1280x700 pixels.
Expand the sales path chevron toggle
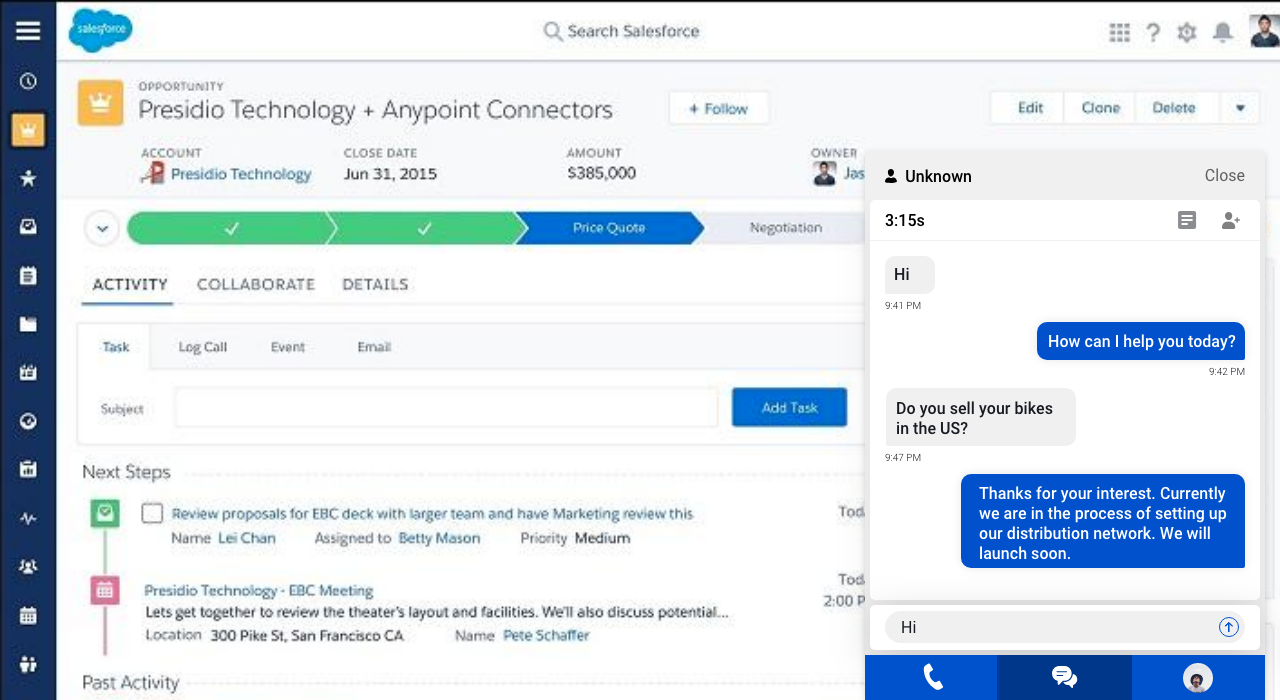[x=102, y=228]
